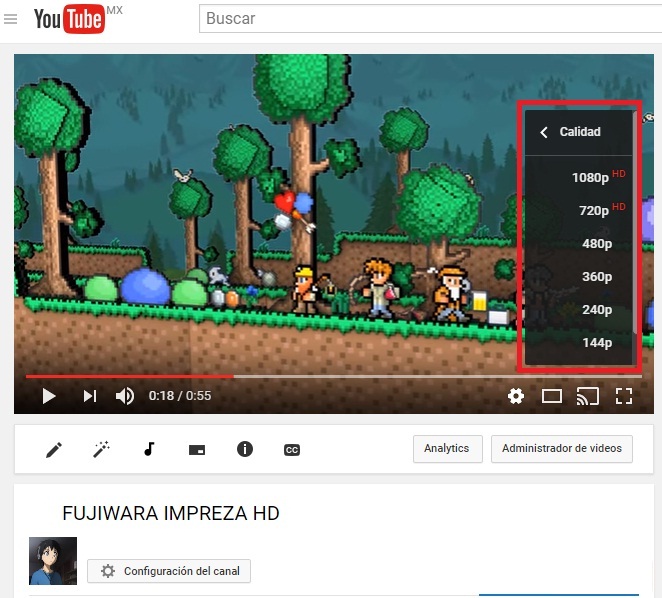Open the magic wand enhancements tool

[101, 449]
